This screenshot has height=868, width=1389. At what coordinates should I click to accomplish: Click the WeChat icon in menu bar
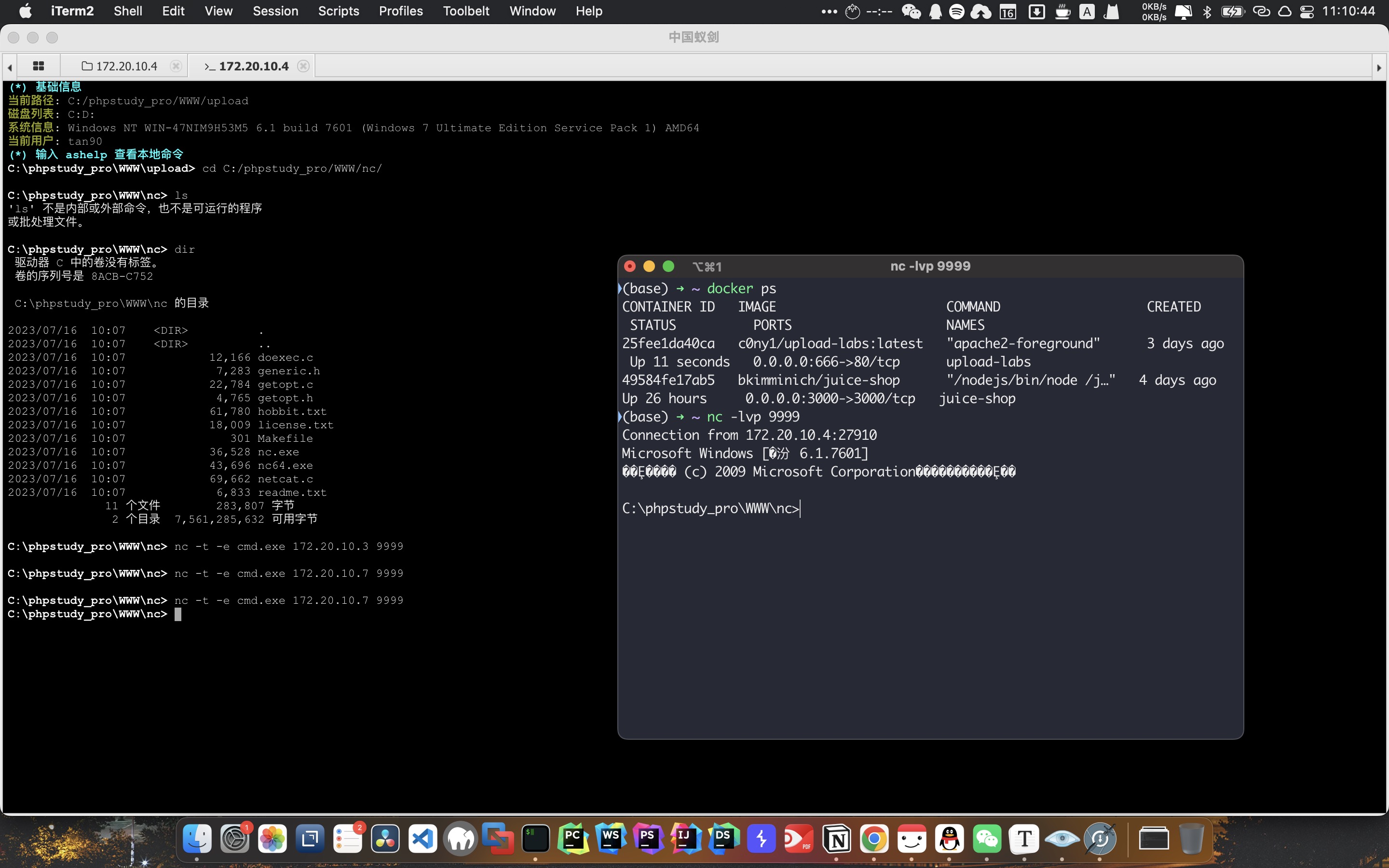(x=911, y=11)
